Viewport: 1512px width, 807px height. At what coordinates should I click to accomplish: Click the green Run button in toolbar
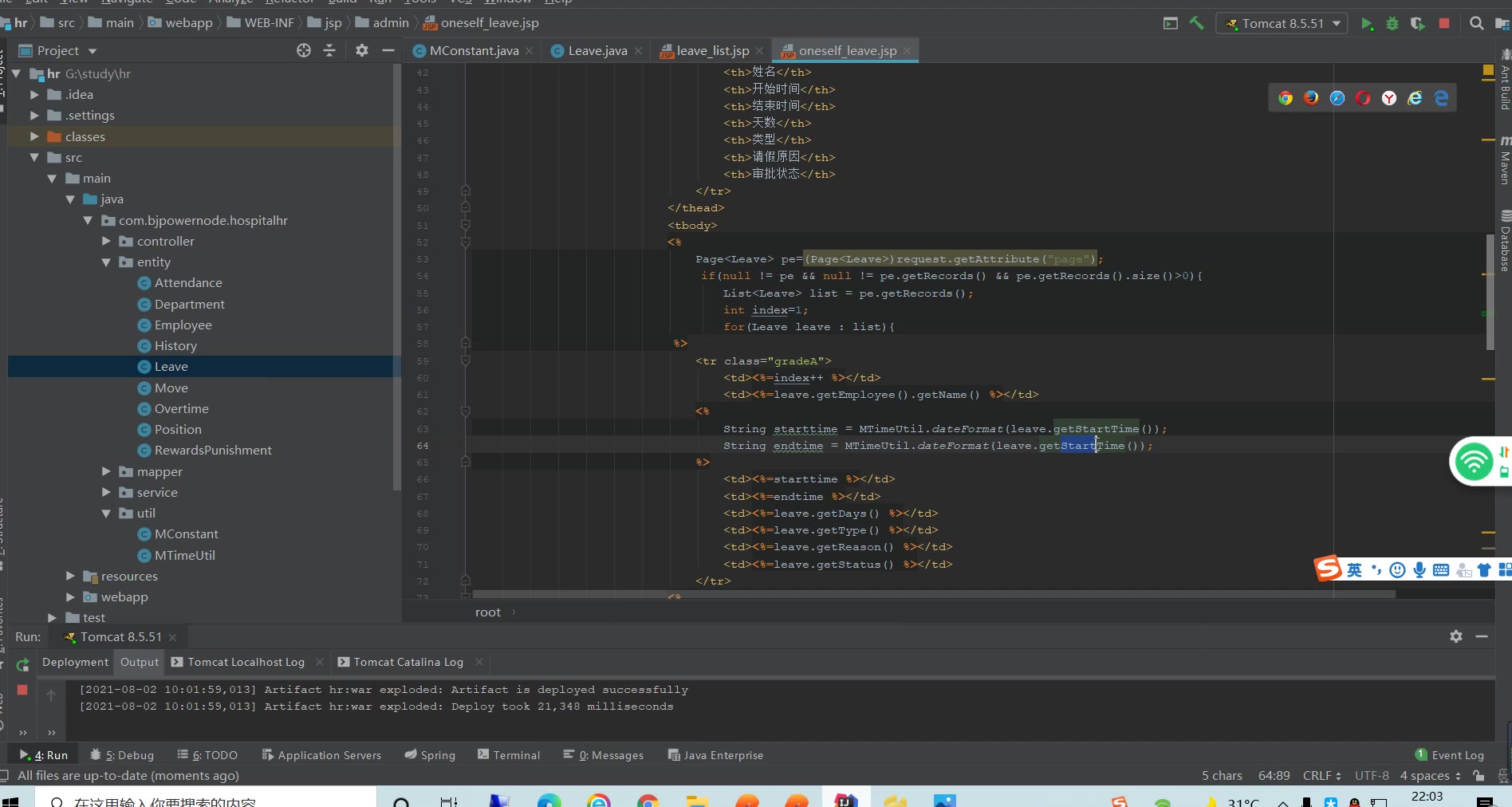pos(1367,24)
